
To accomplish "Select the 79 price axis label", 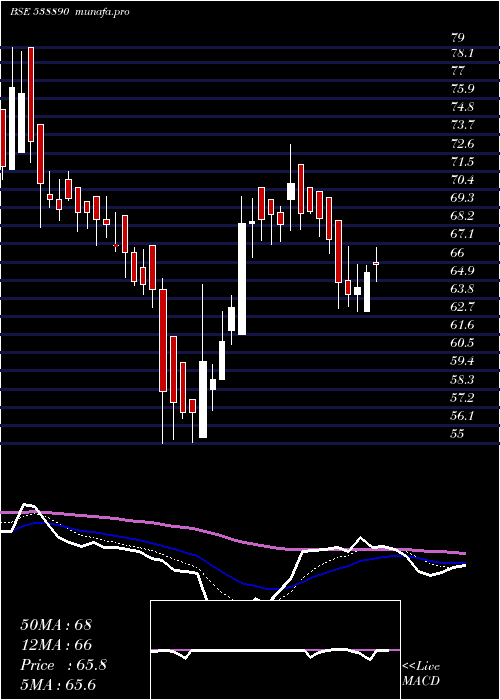I will tap(458, 36).
